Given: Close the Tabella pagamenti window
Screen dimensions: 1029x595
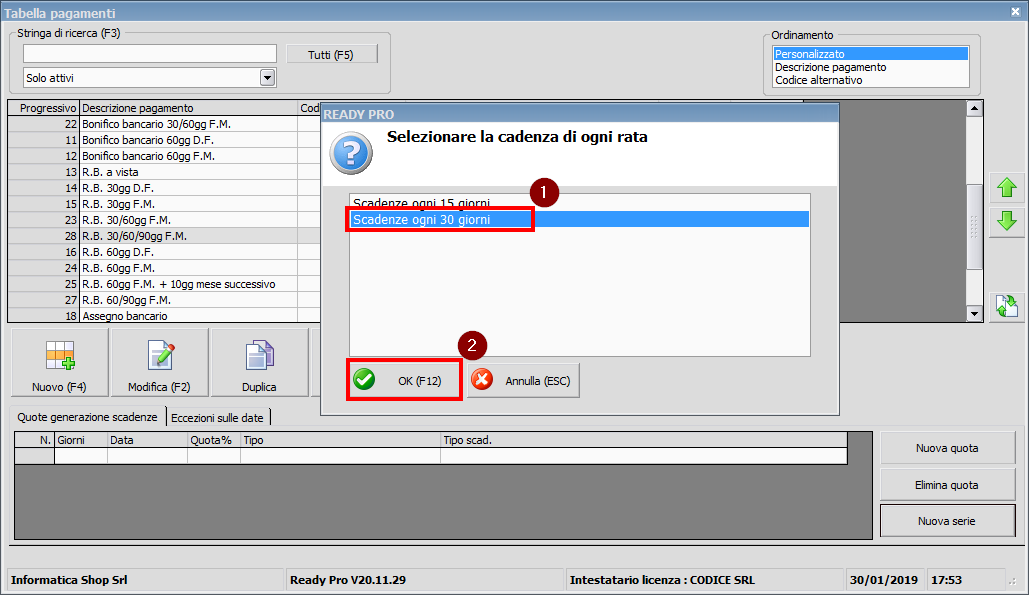Looking at the screenshot, I should [x=1015, y=12].
